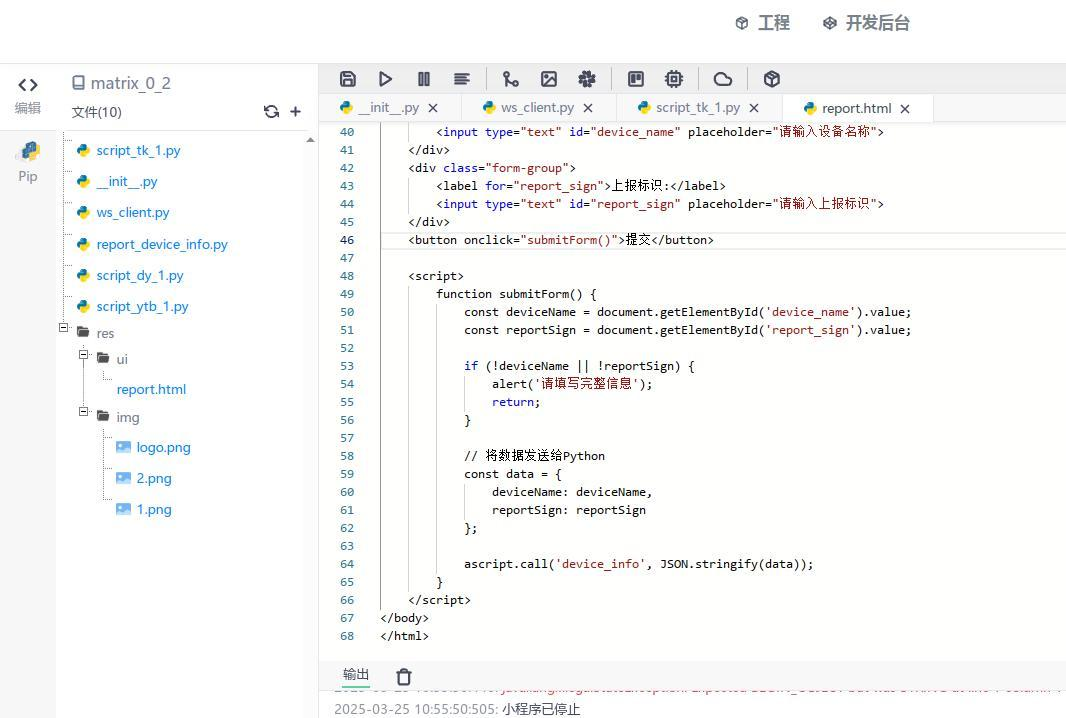Click the ascript.call('device_info' code line
The image size is (1066, 718).
[x=638, y=564]
